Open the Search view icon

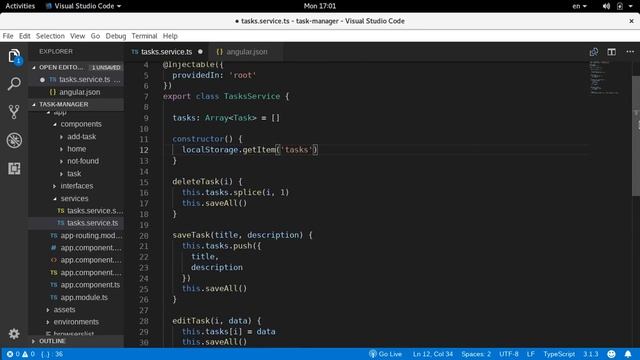coord(14,84)
